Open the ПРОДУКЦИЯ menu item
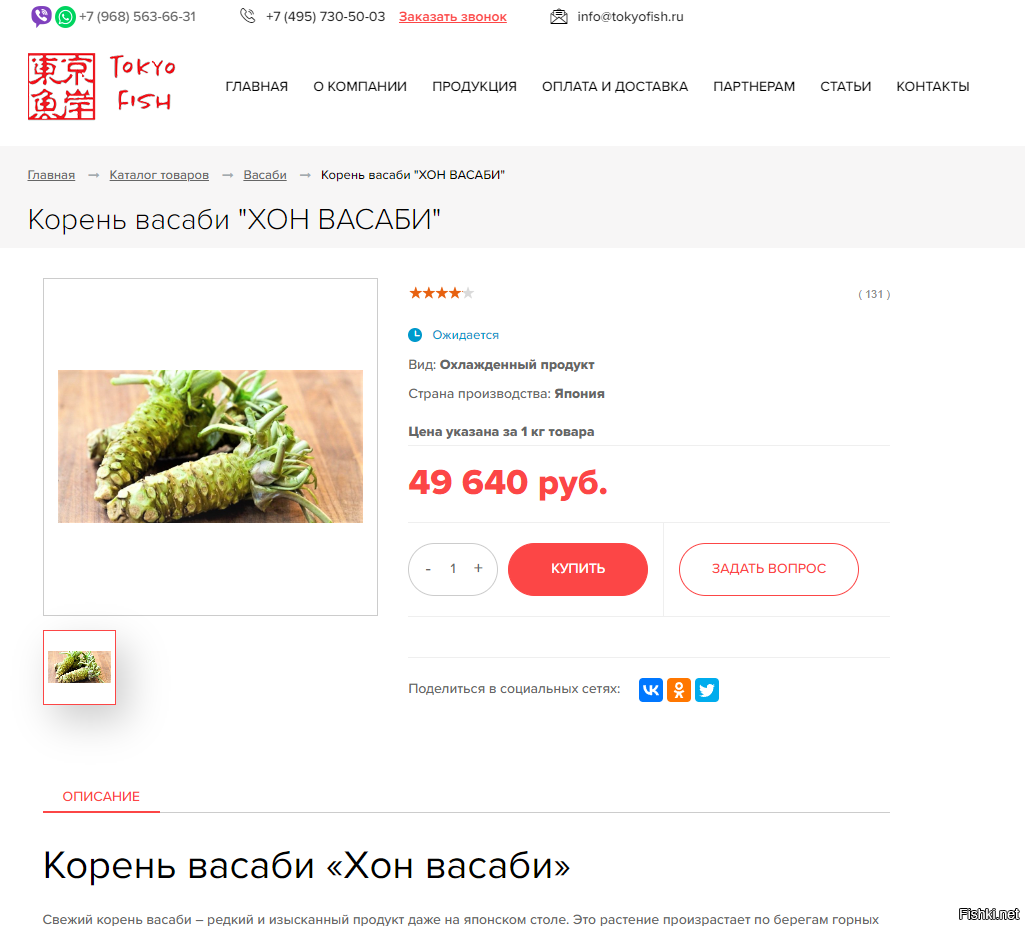The image size is (1025, 926). tap(475, 86)
